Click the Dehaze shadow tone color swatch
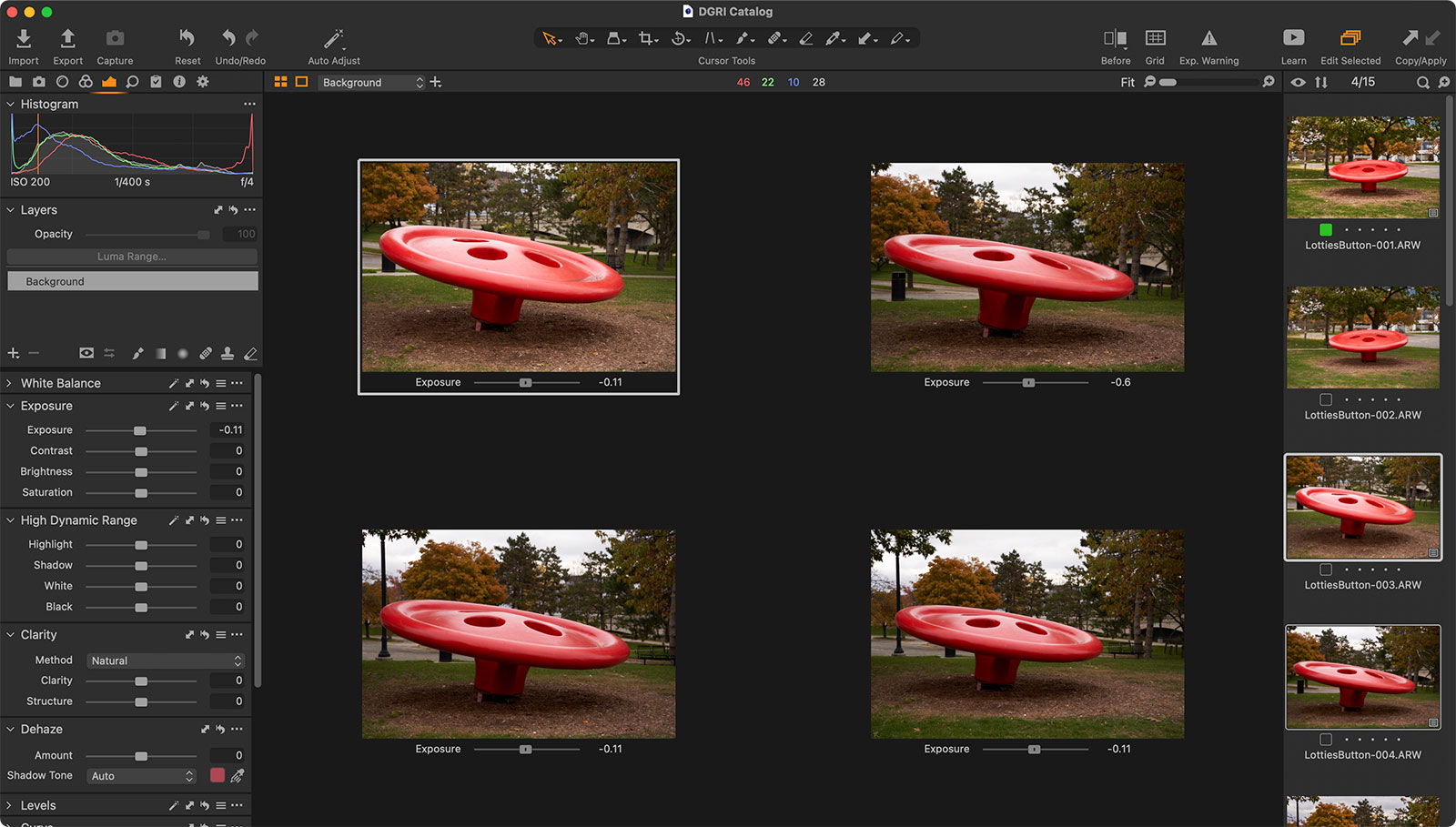 pyautogui.click(x=217, y=775)
